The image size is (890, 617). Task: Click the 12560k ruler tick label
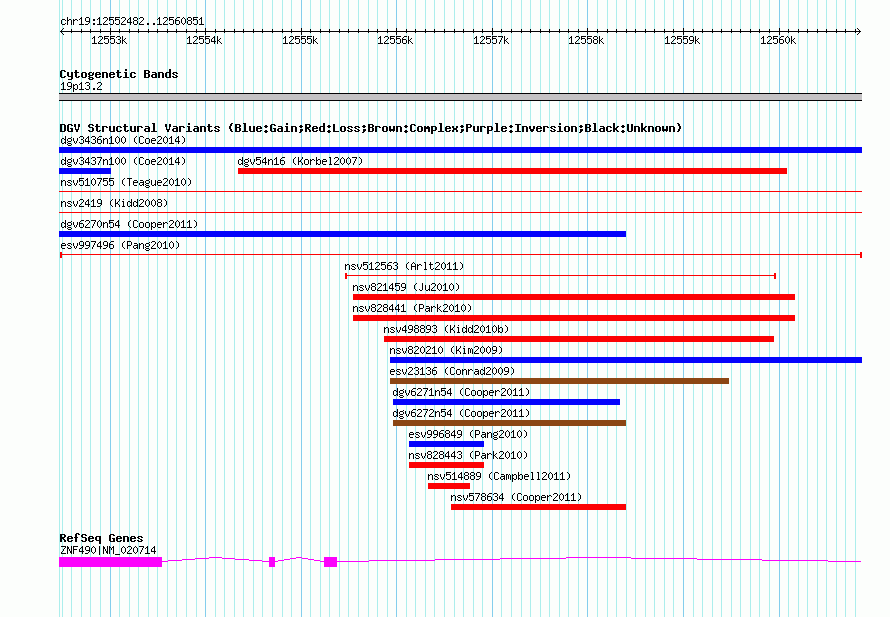778,40
